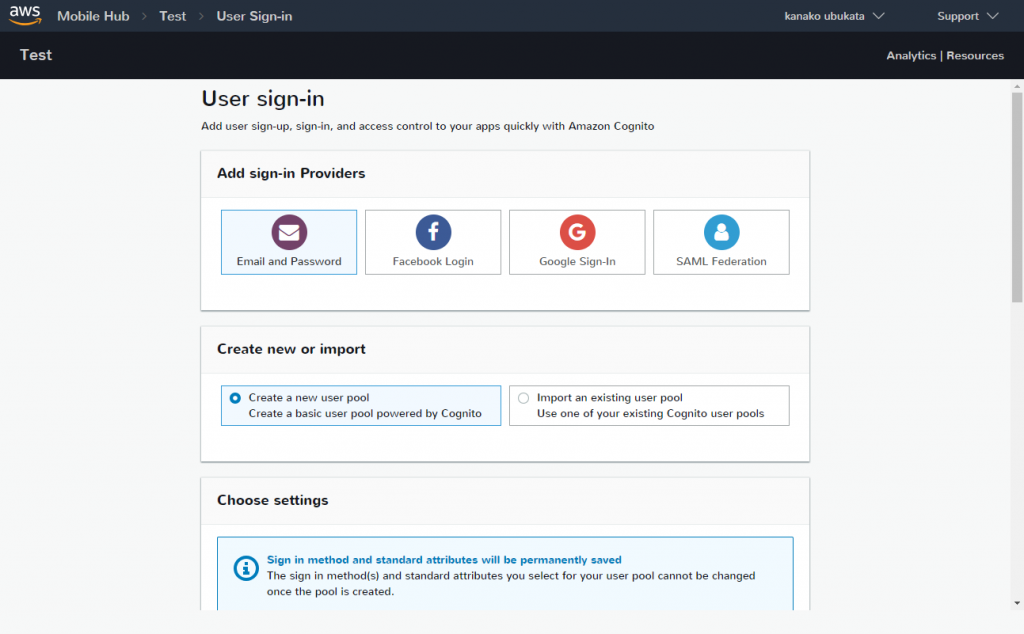Screen dimensions: 1024x634
Task: Click the User Sign-in breadcrumb
Action: pos(254,16)
